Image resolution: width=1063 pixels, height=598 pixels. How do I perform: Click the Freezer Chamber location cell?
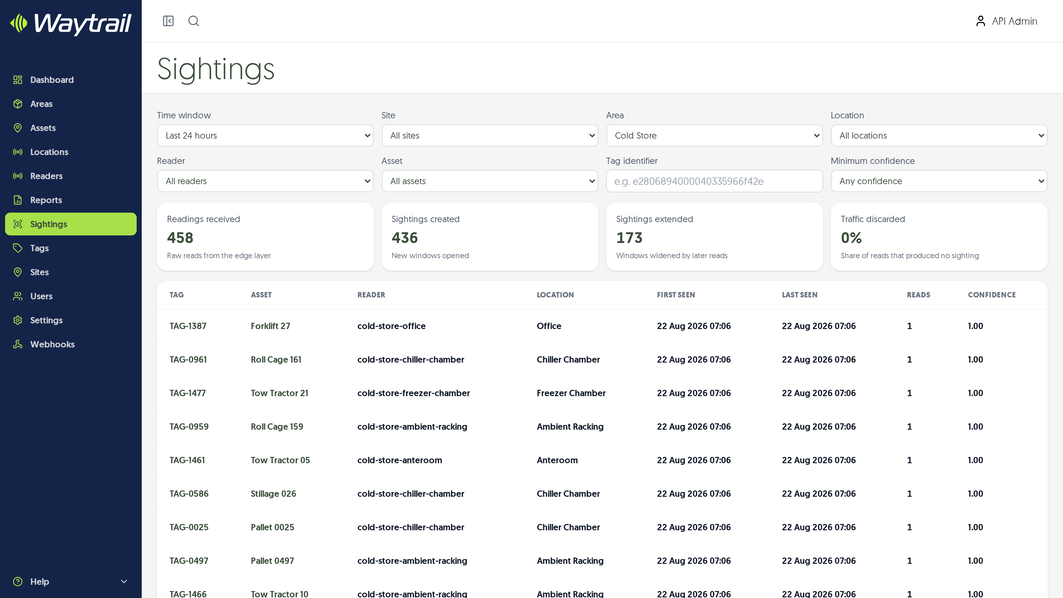coord(571,393)
